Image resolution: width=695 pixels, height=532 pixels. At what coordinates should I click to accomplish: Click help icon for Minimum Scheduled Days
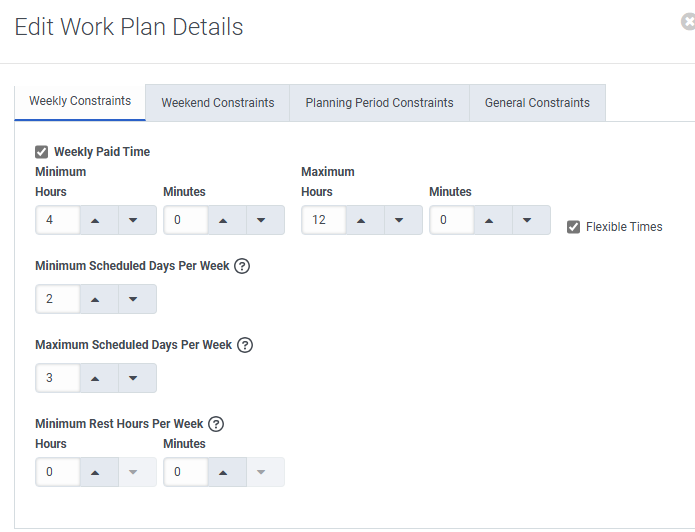(x=241, y=266)
